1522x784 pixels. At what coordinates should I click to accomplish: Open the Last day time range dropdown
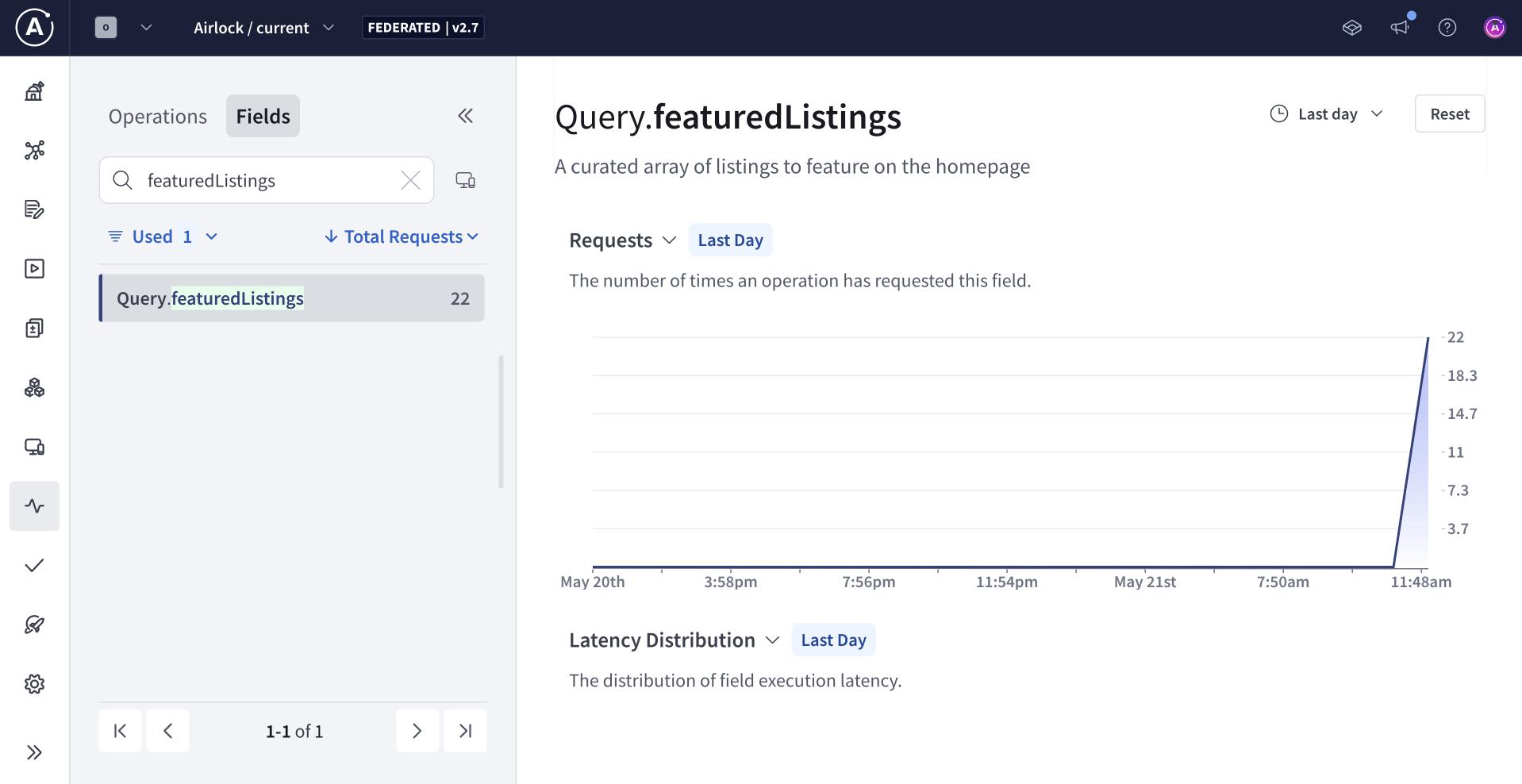click(x=1326, y=113)
